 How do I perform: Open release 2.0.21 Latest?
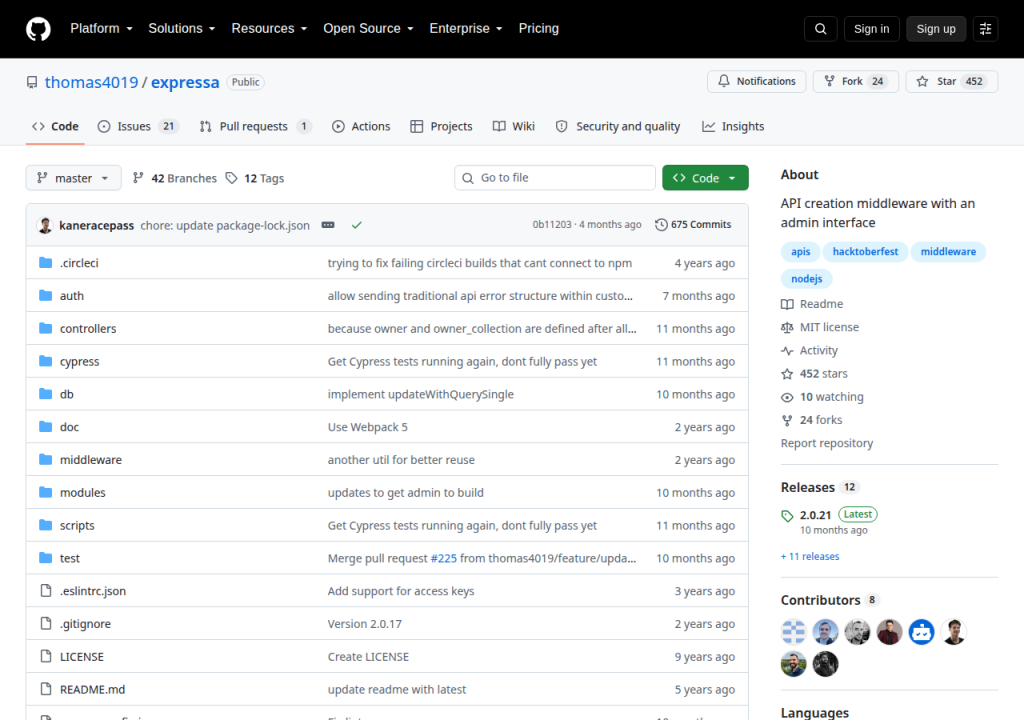(829, 521)
